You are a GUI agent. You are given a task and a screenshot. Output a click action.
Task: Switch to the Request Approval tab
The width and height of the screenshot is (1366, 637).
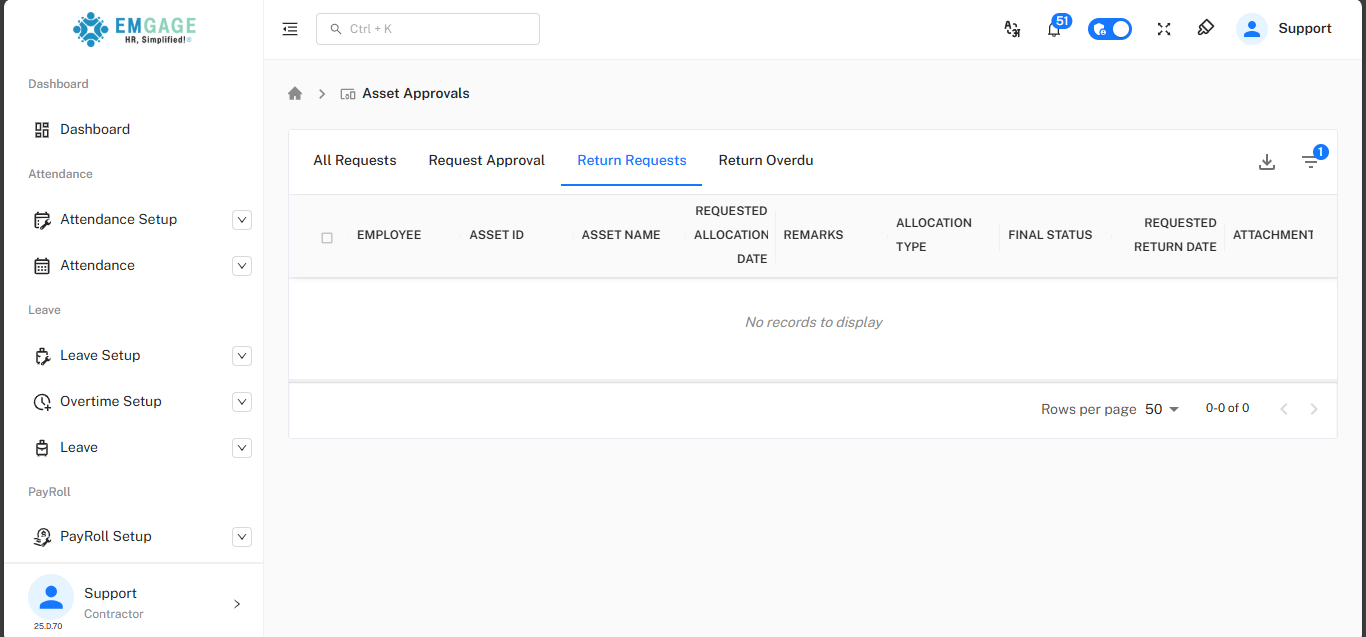pyautogui.click(x=487, y=160)
